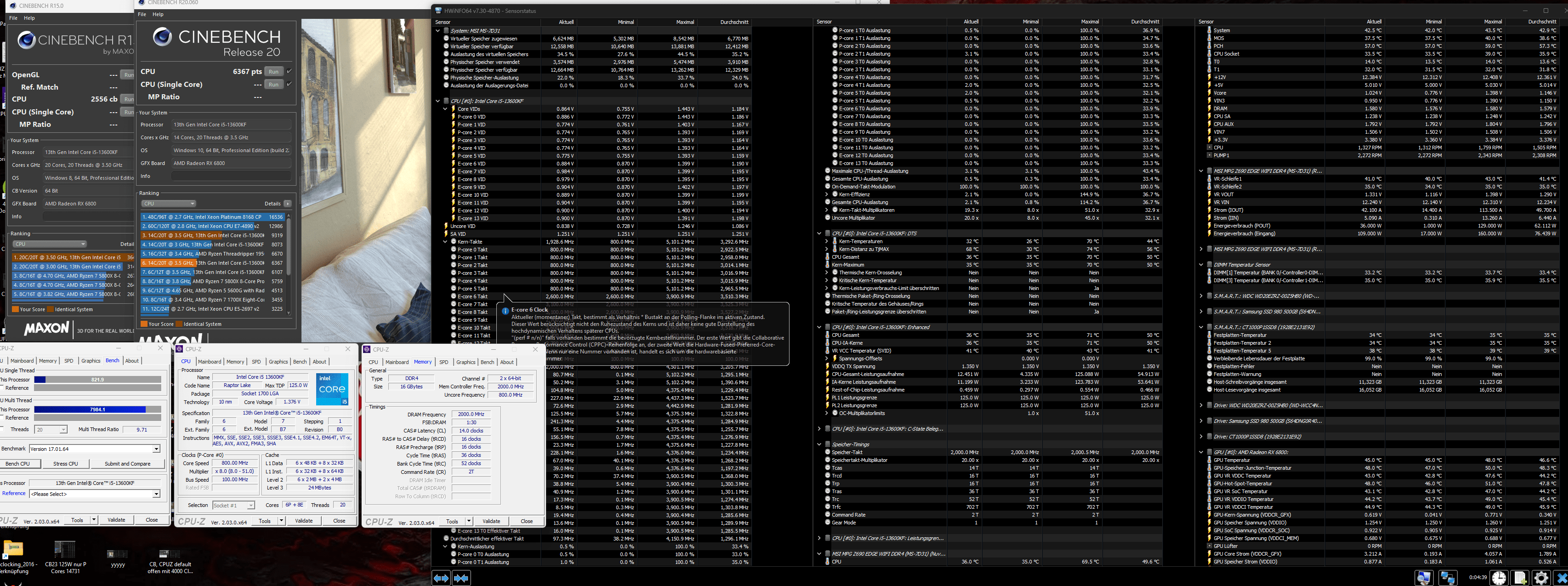This screenshot has height=586, width=1568.
Task: Click the Cinebench R15 sphere logo
Action: click(x=26, y=40)
